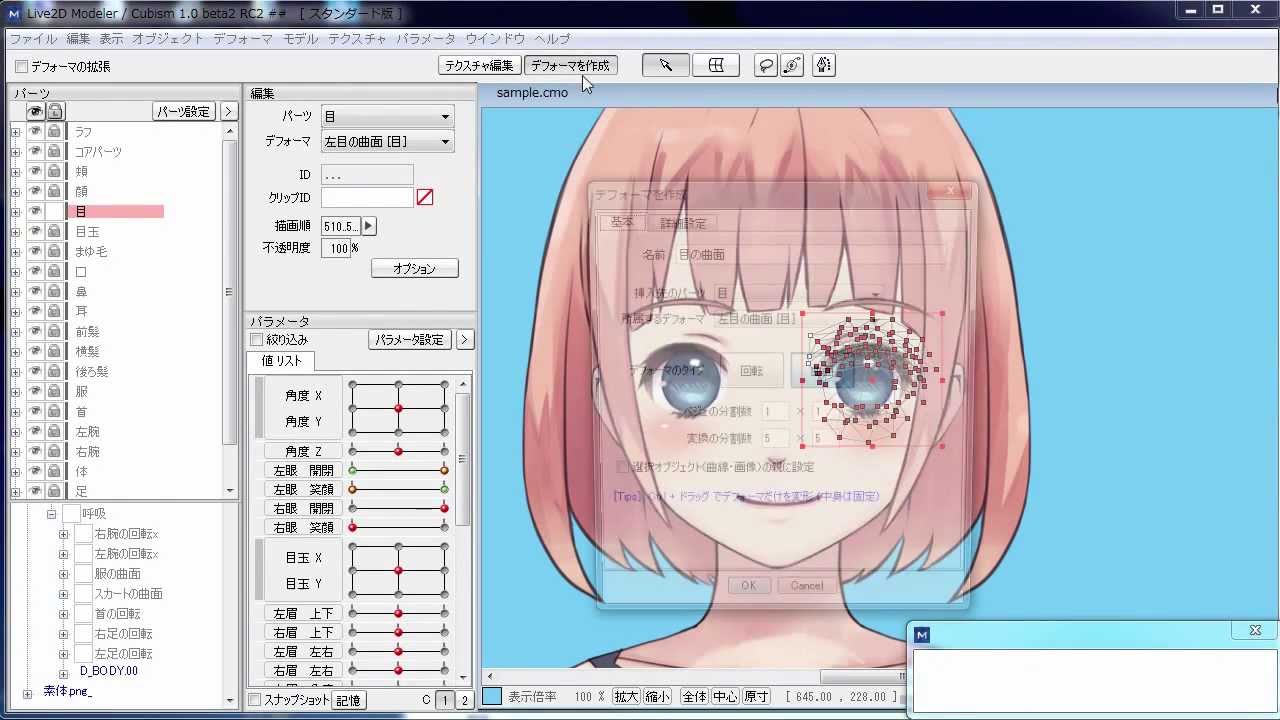1280x720 pixels.
Task: Toggle lock on the 体 part
Action: point(54,472)
